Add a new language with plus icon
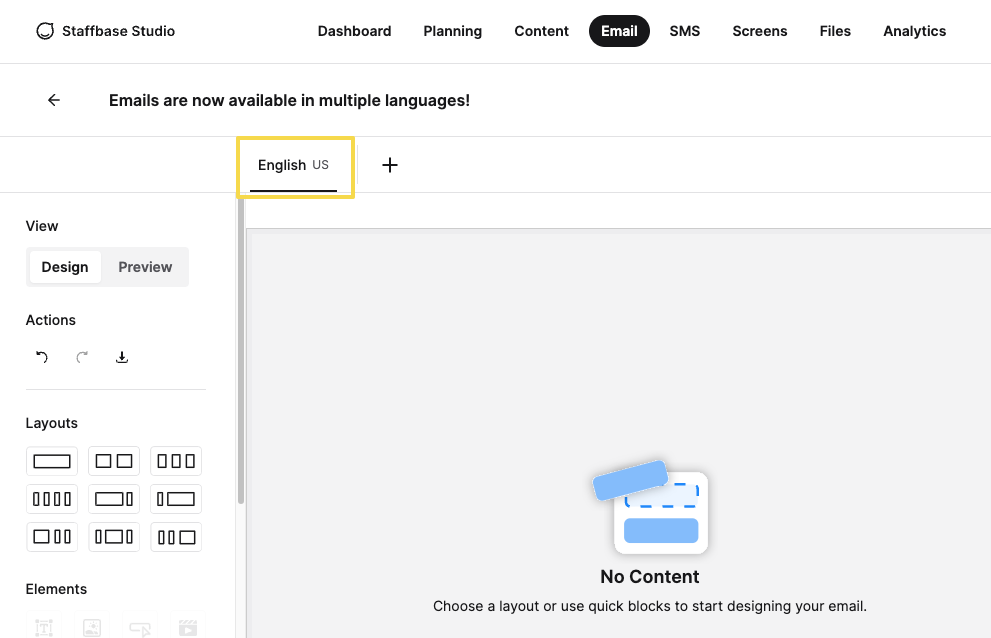 [390, 165]
